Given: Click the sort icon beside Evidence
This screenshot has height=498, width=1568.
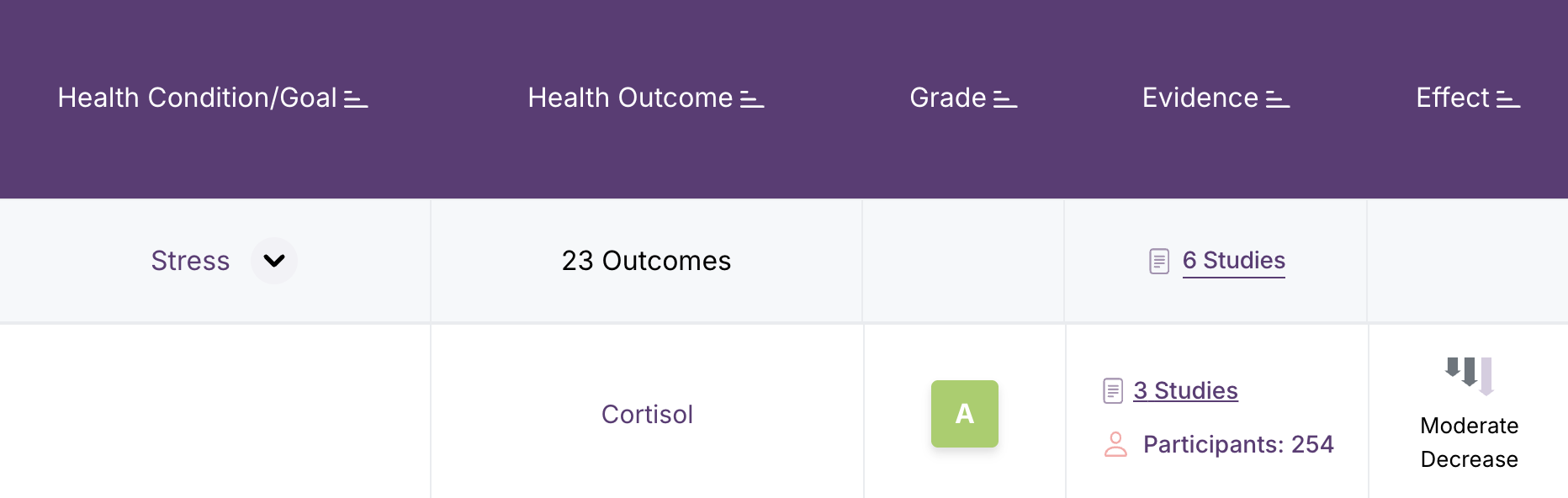Looking at the screenshot, I should point(1278,100).
